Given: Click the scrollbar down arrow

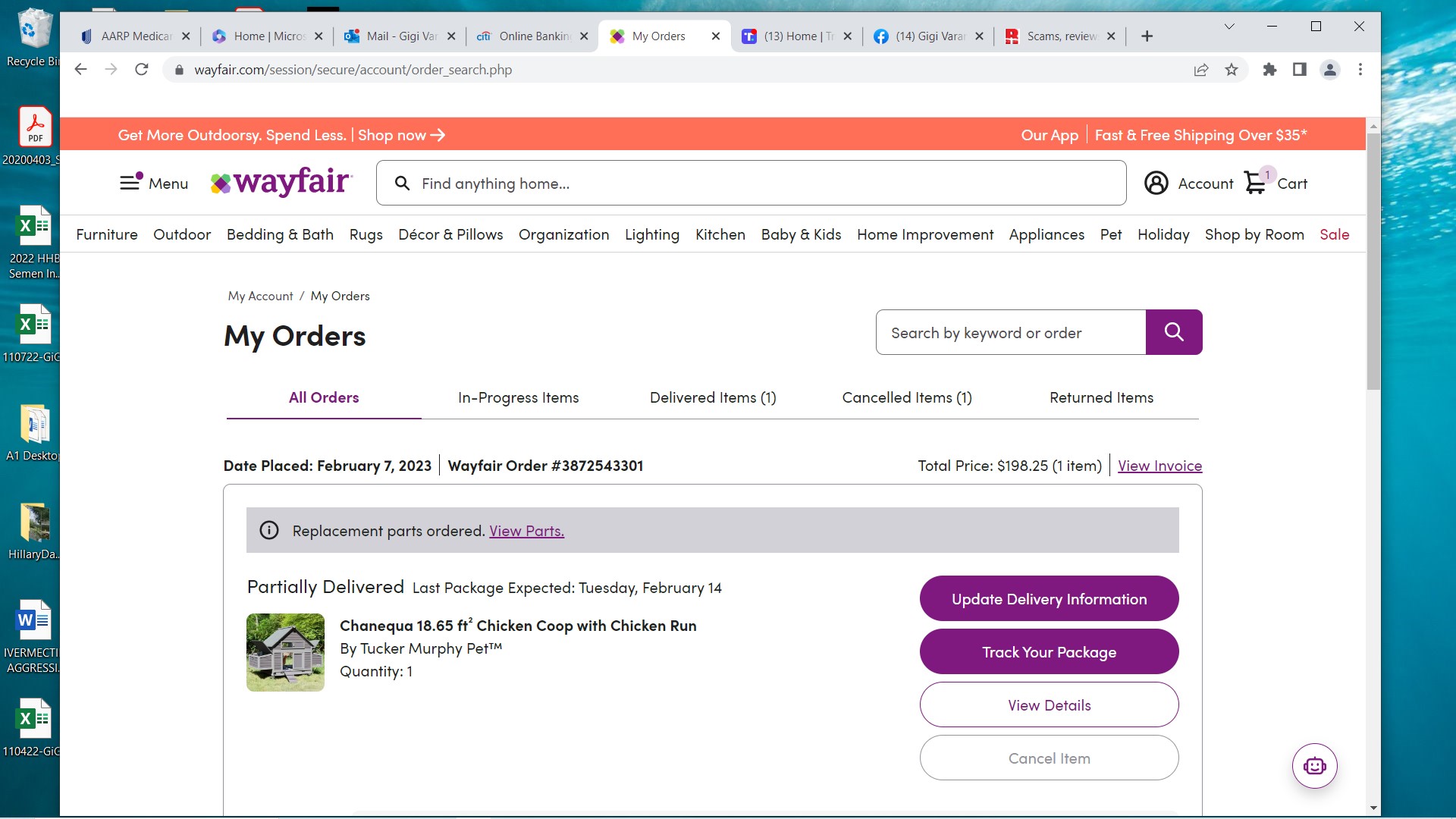Looking at the screenshot, I should pyautogui.click(x=1373, y=808).
